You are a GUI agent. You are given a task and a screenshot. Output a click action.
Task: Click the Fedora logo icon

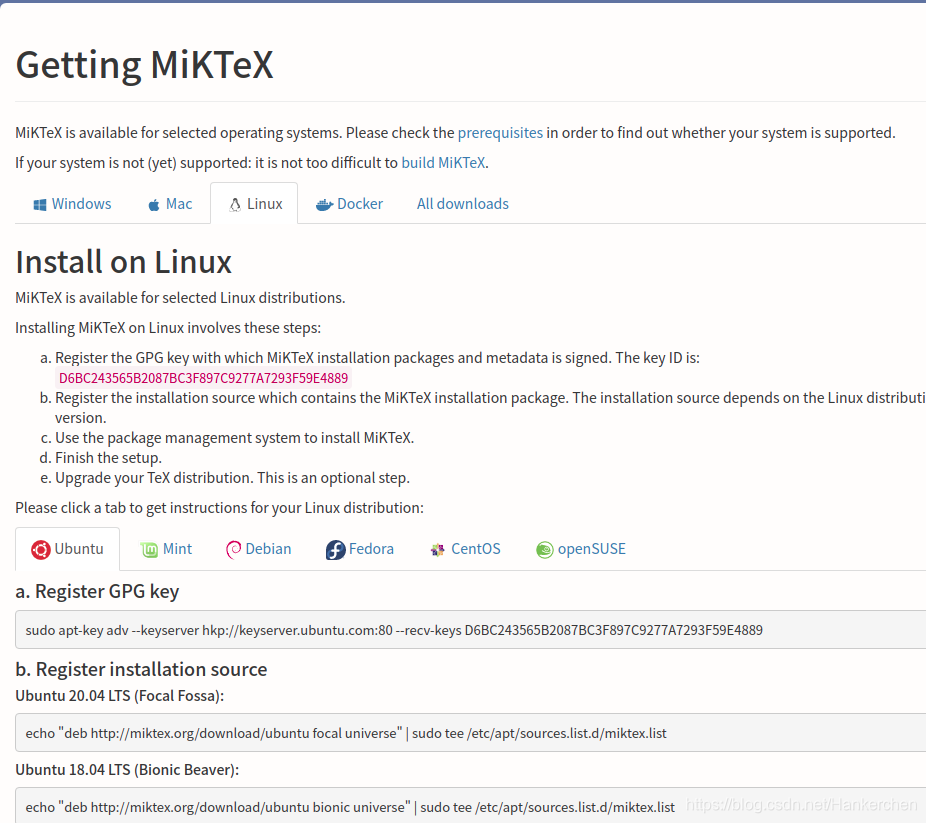[x=335, y=550]
